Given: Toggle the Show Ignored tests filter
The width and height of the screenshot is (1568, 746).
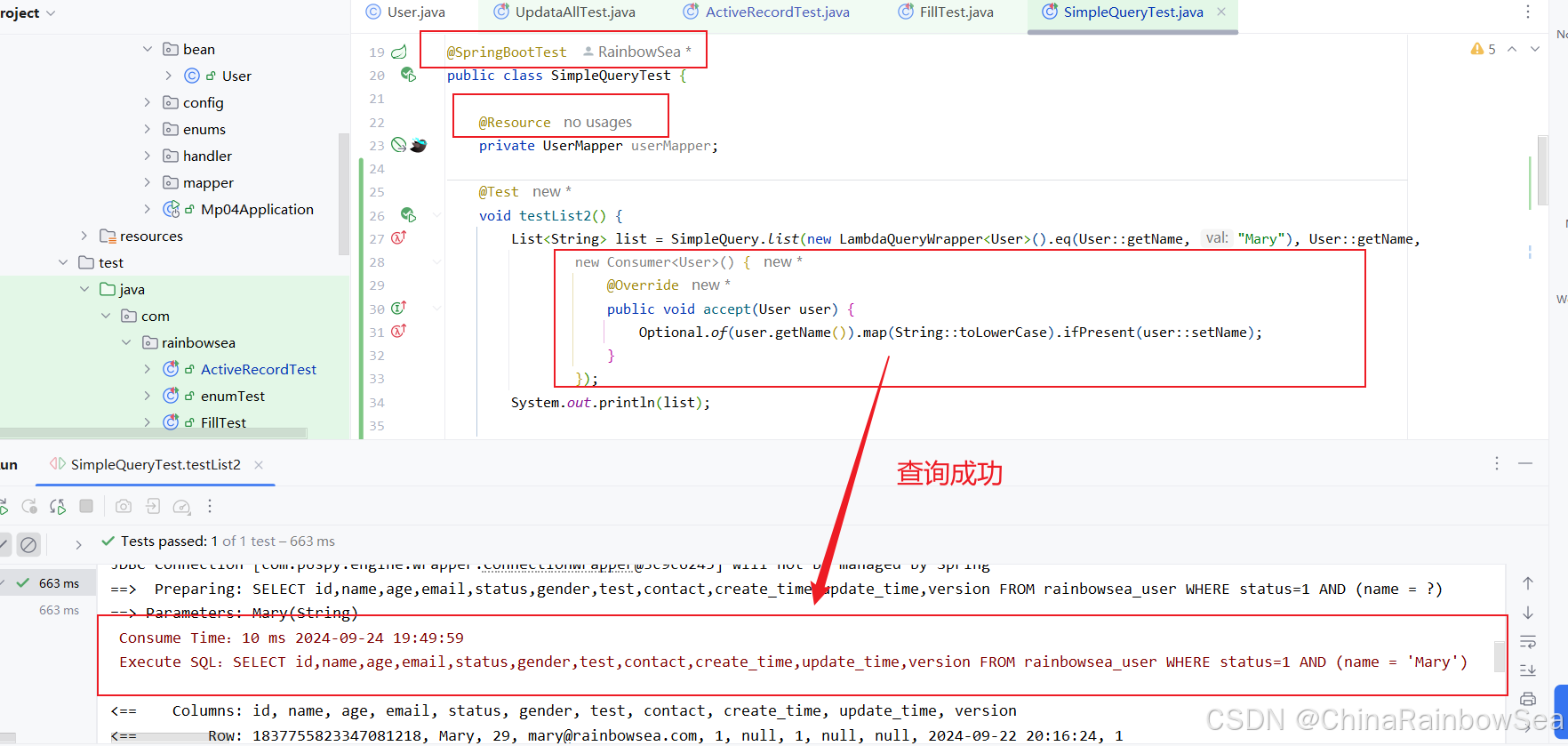Looking at the screenshot, I should pyautogui.click(x=28, y=544).
